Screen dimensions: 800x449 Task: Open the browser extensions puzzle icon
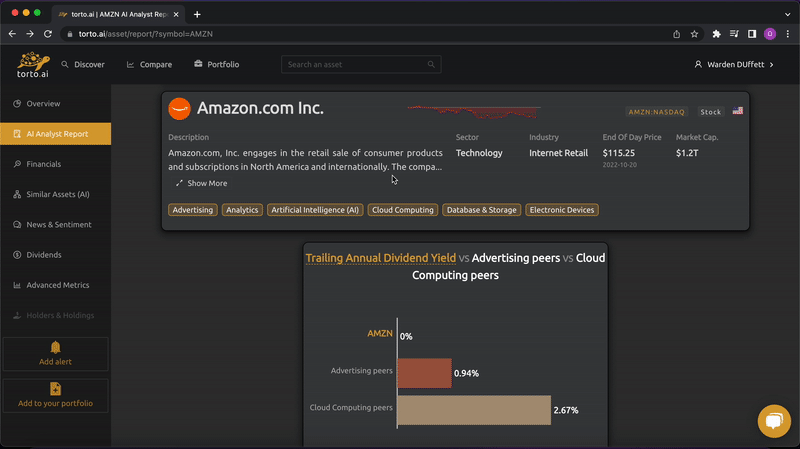tap(716, 34)
